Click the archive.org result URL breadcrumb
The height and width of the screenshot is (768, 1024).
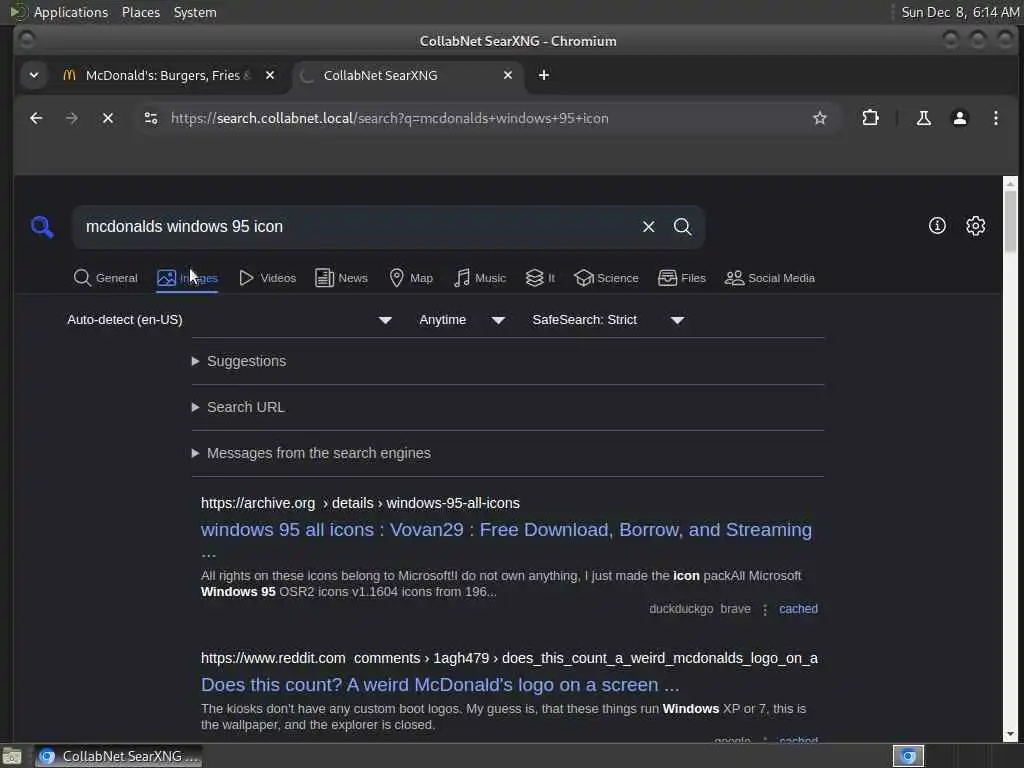pos(360,503)
